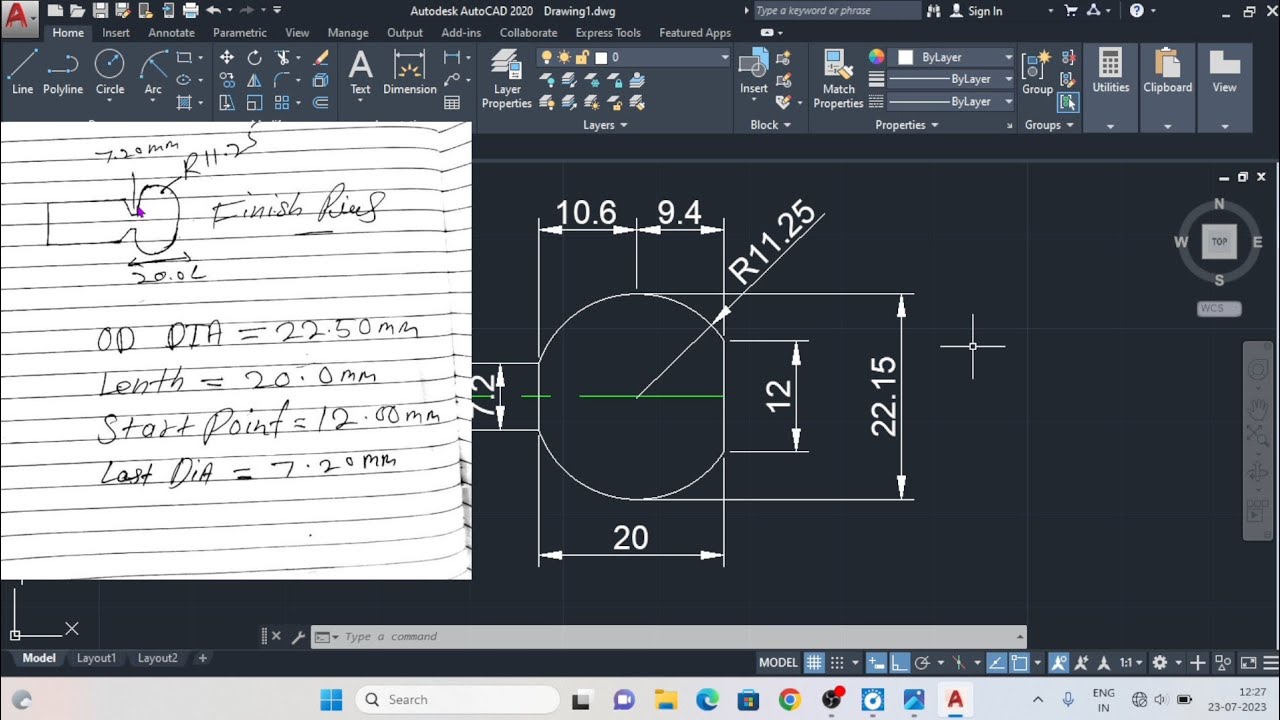Switch to the Annotate ribbon tab
Screen dimensions: 1280x720
point(171,33)
